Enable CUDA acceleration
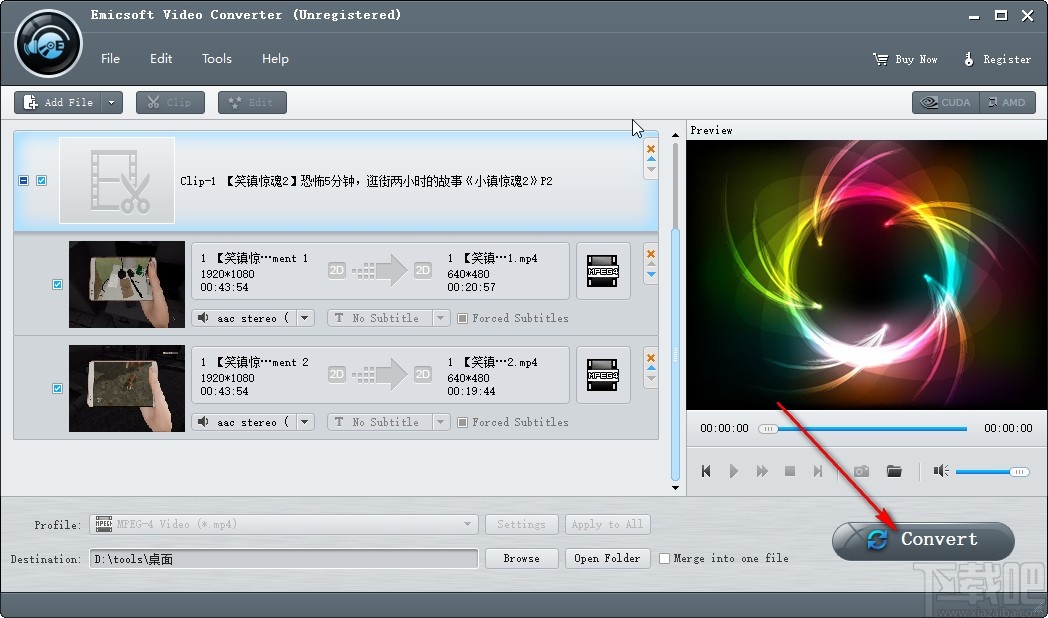 click(946, 102)
